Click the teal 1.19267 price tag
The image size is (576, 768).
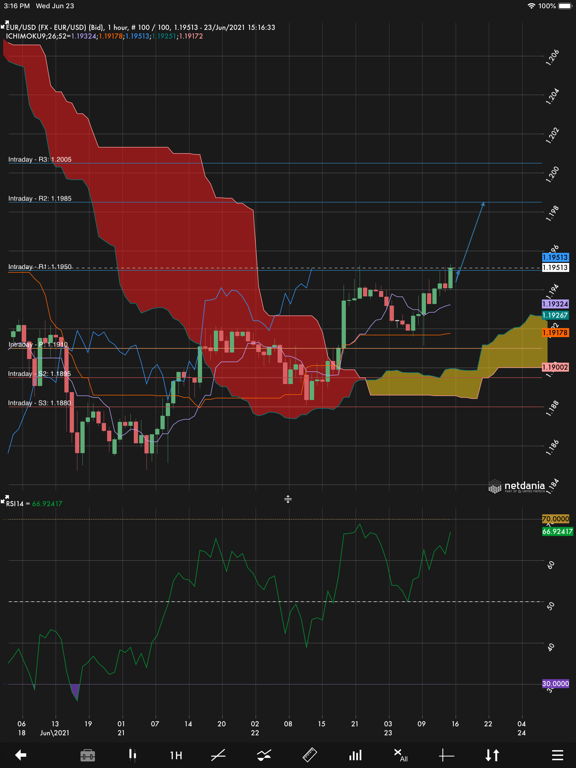click(x=555, y=315)
